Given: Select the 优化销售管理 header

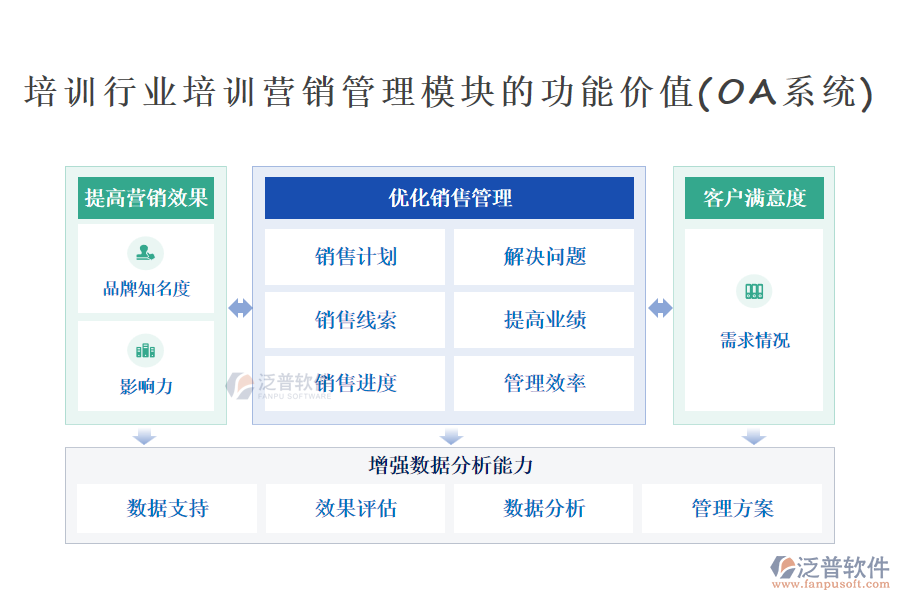Looking at the screenshot, I should tap(449, 198).
